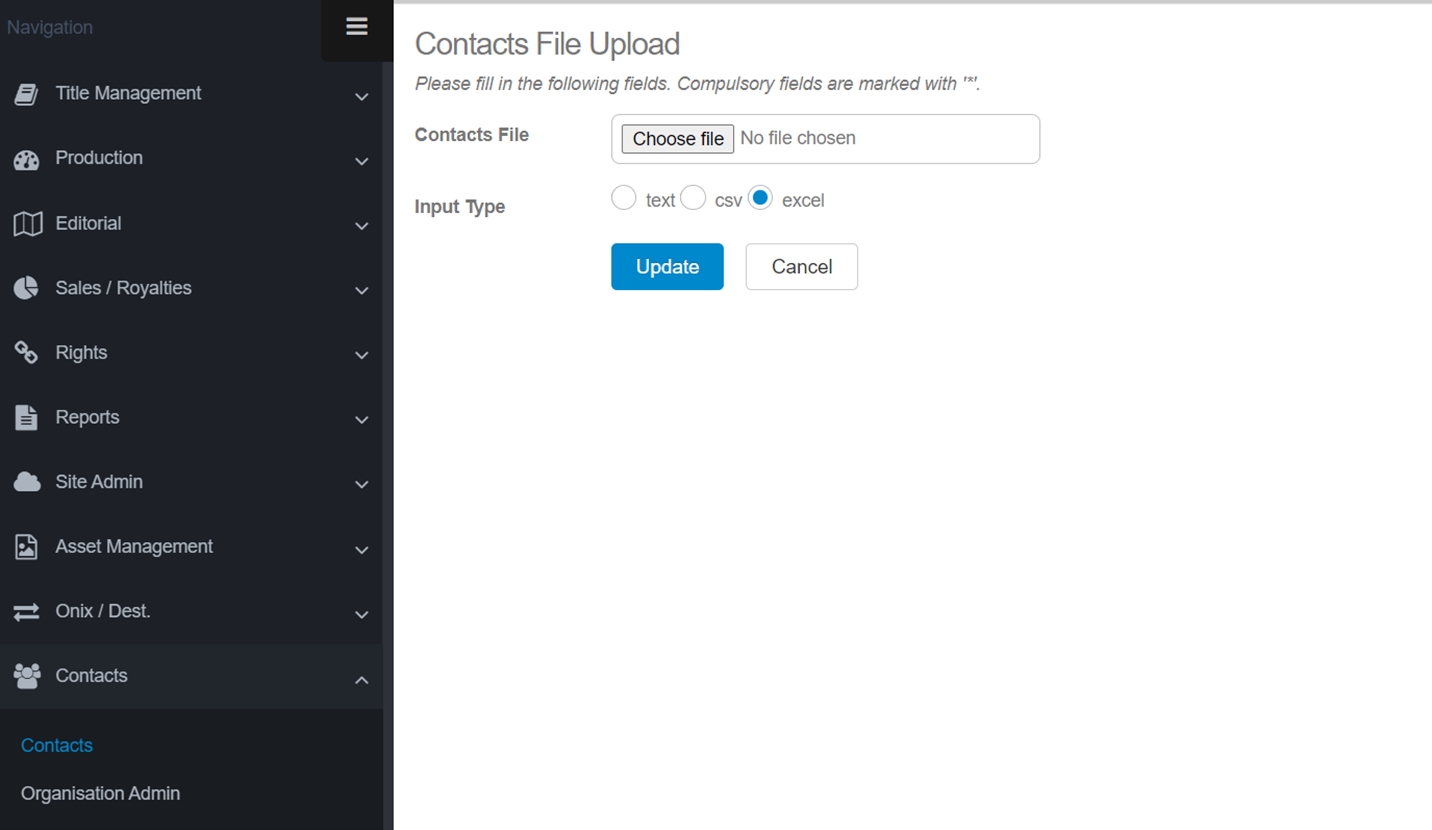Viewport: 1432px width, 830px height.
Task: Click the 'Input Type' field label
Action: [460, 207]
